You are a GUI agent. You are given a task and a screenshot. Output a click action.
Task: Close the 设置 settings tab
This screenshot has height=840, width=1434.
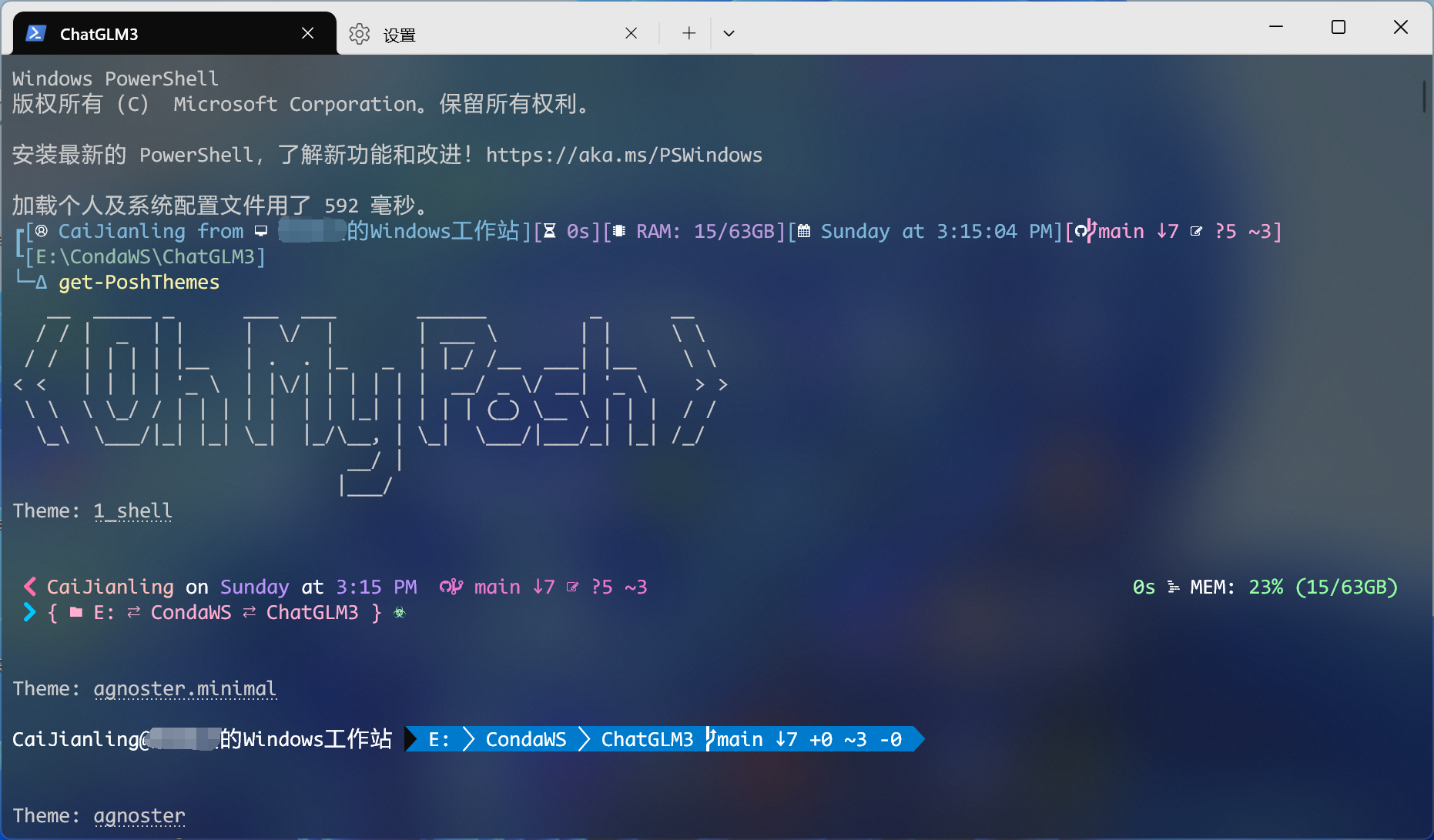click(631, 33)
